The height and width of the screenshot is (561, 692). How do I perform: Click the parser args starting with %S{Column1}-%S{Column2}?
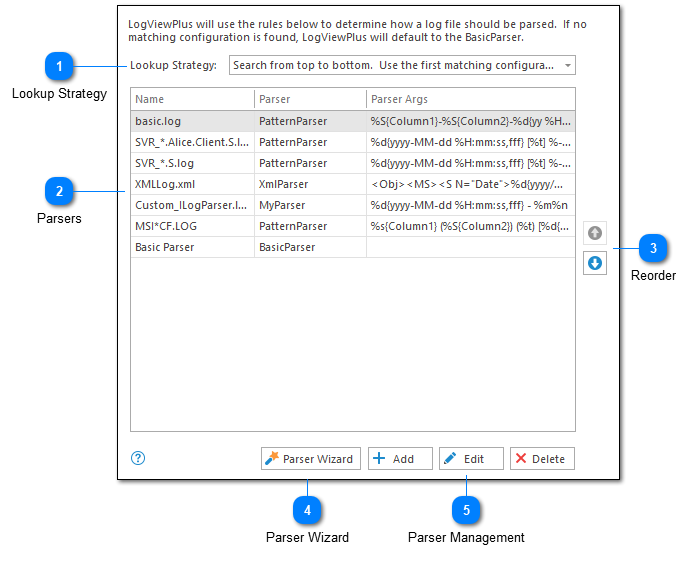471,121
